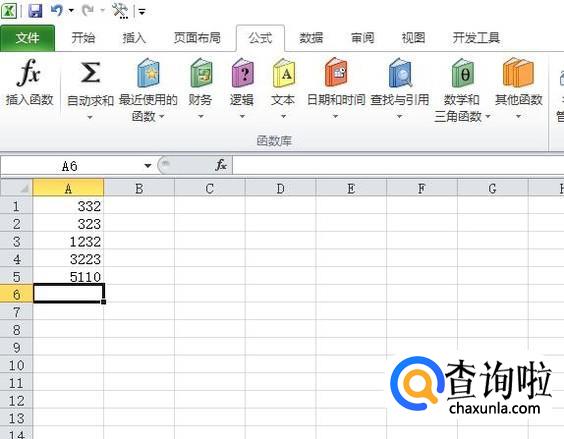Switch to the Page Layout (页面布局) tab
The image size is (564, 439).
(197, 38)
